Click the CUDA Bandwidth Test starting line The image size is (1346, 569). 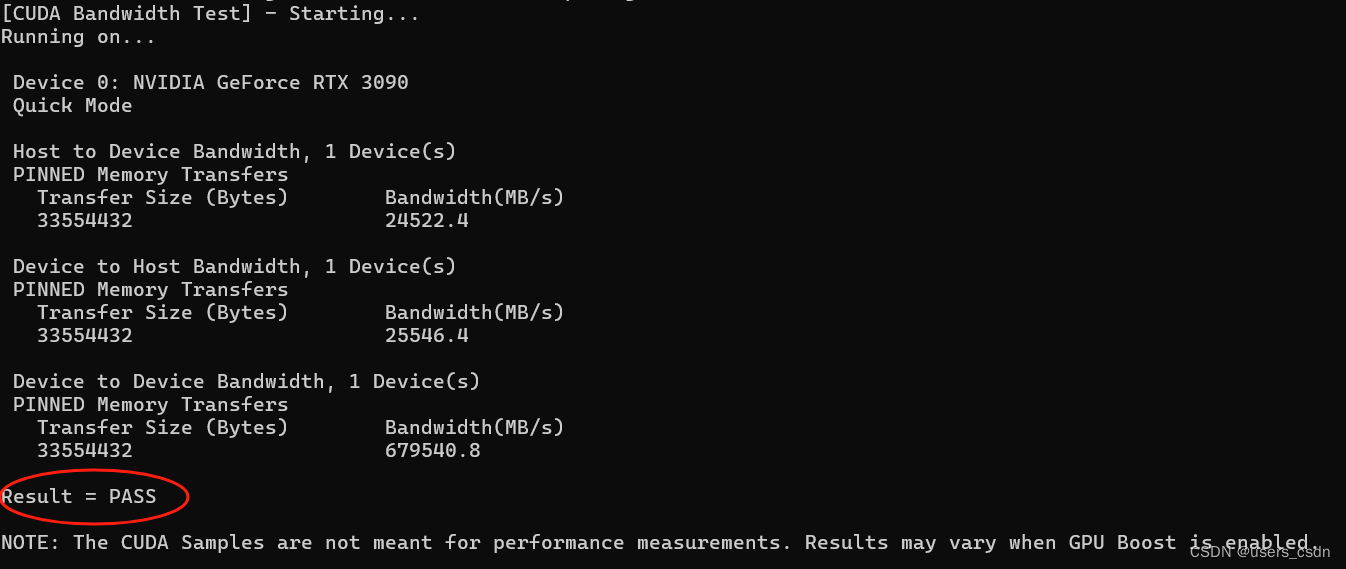click(x=210, y=13)
